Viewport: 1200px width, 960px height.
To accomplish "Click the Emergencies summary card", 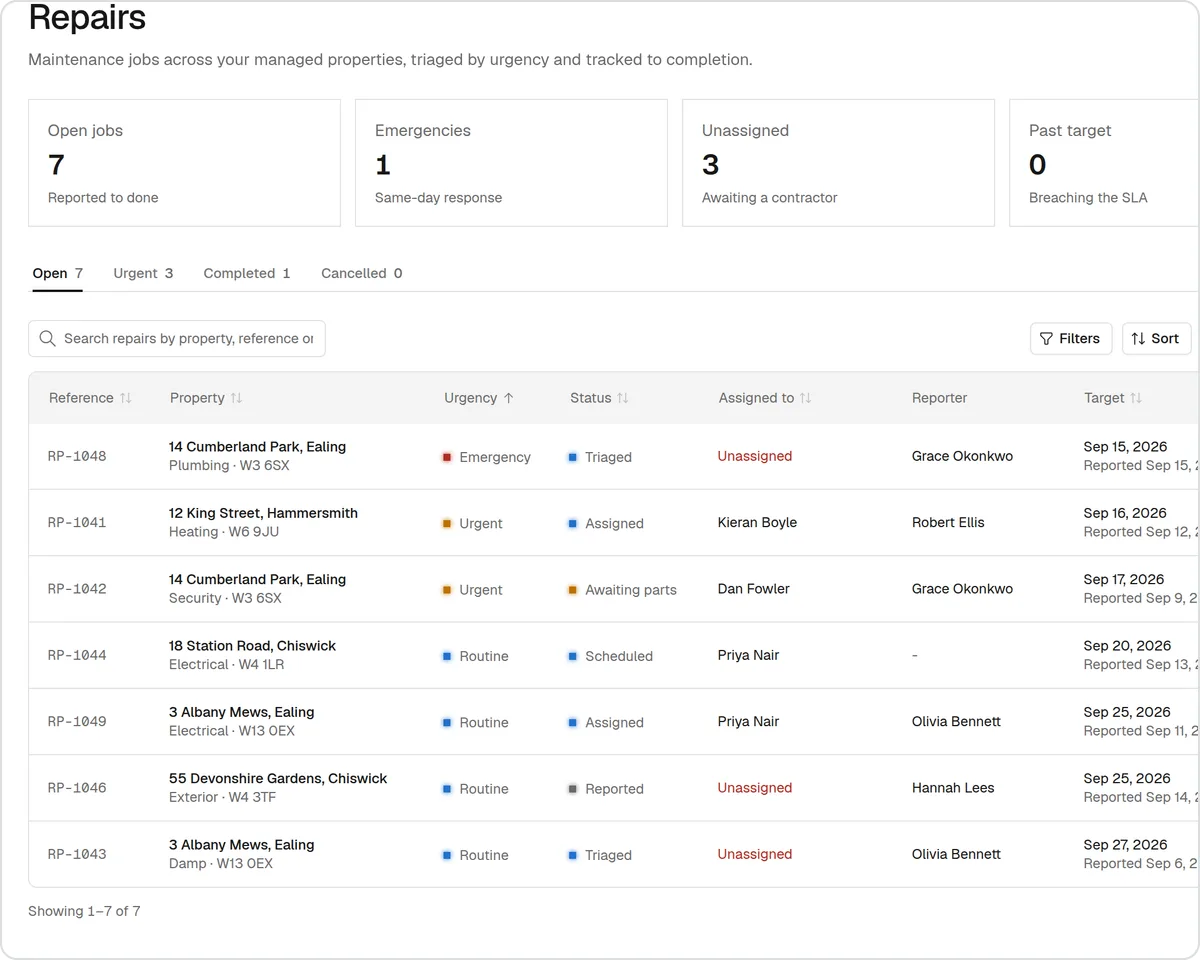I will click(x=511, y=163).
